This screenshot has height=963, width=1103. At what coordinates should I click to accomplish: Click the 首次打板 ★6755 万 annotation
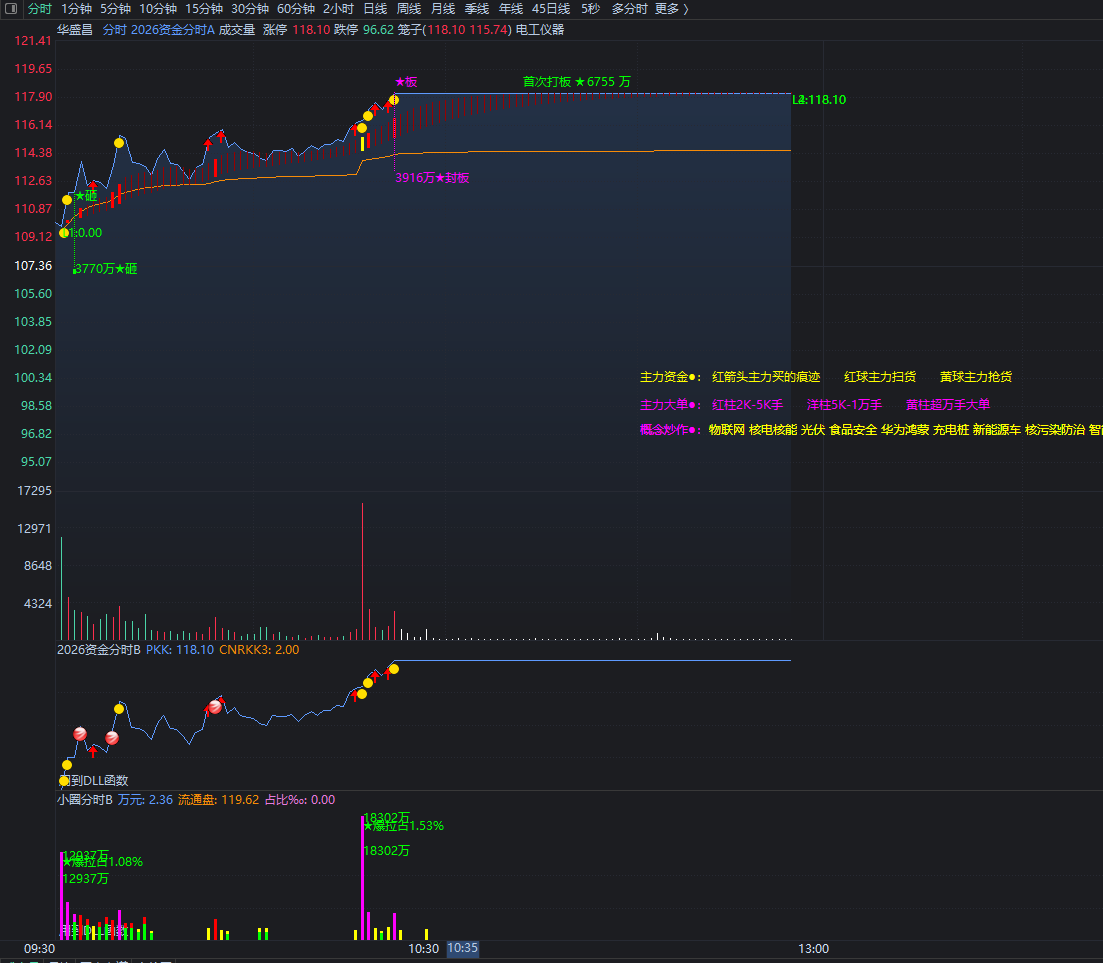(x=577, y=82)
